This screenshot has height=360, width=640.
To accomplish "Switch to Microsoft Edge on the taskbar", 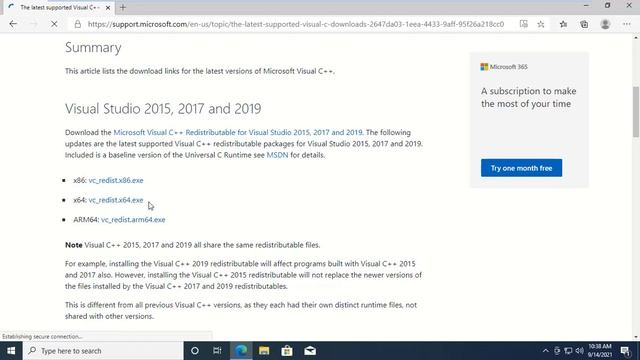I will (241, 351).
